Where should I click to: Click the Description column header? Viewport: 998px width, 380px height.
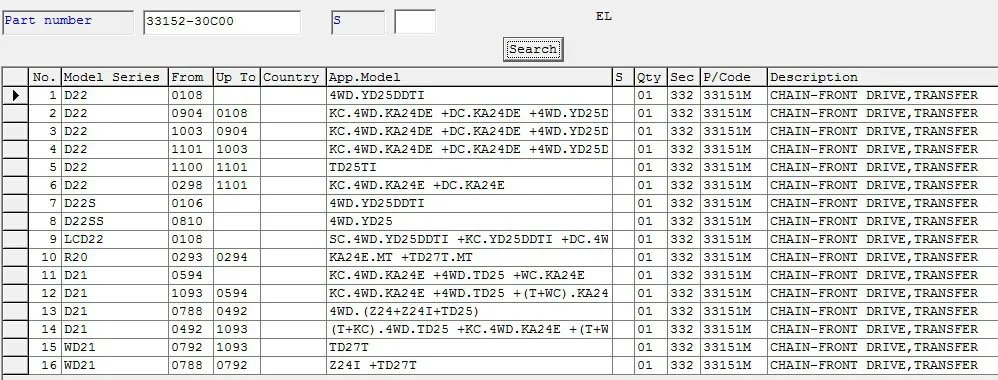pyautogui.click(x=882, y=77)
